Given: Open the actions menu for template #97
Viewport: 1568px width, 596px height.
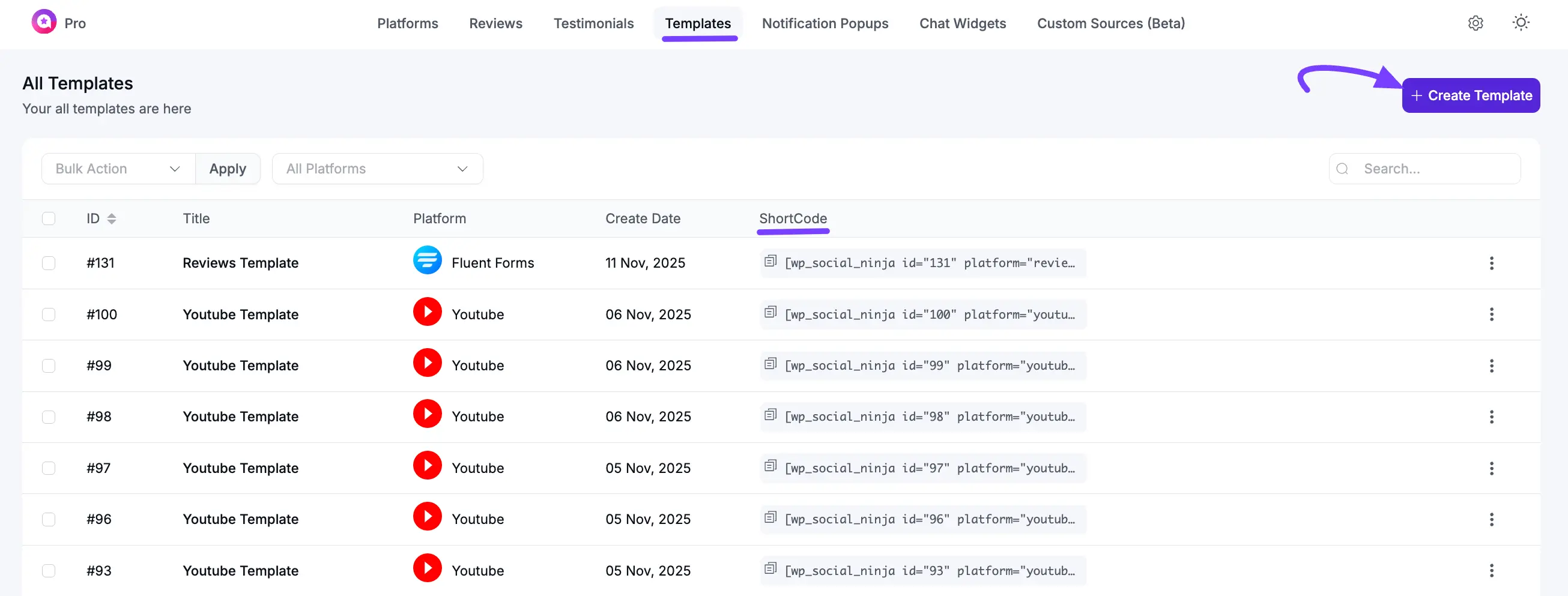Looking at the screenshot, I should (1492, 468).
